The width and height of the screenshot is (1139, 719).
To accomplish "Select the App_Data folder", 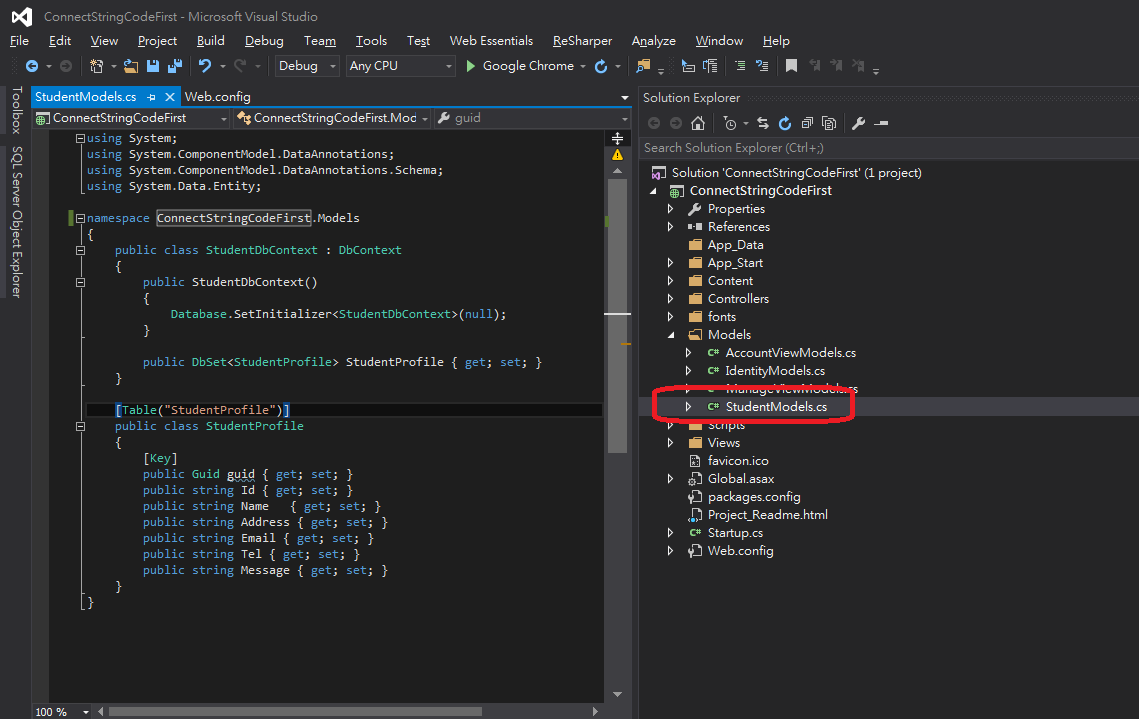I will coord(735,245).
